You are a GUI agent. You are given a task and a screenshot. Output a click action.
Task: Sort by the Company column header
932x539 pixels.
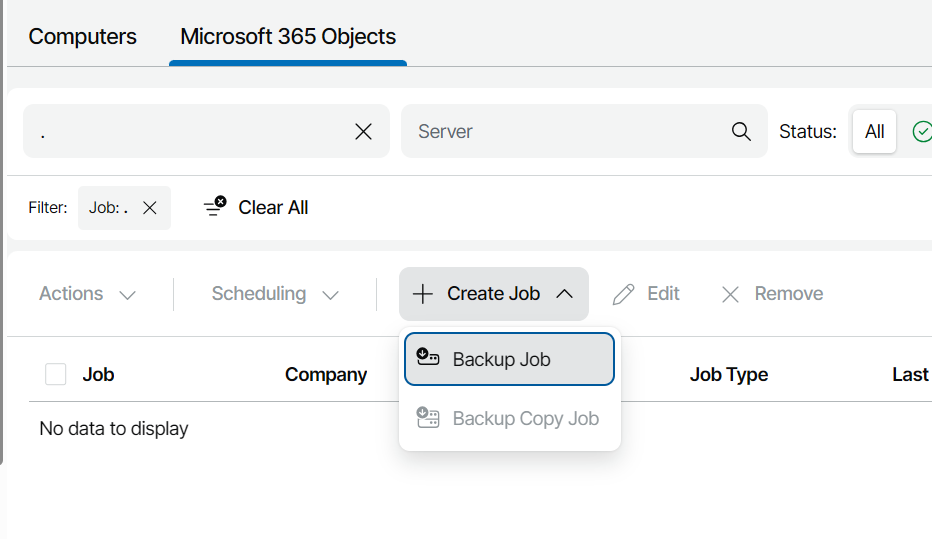(x=326, y=374)
